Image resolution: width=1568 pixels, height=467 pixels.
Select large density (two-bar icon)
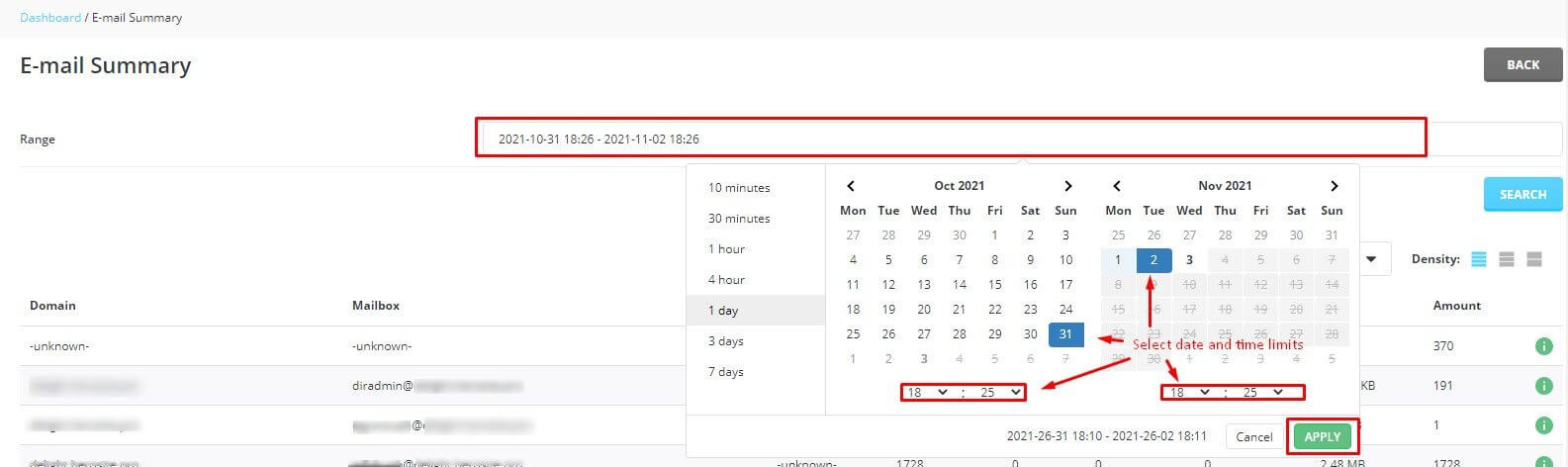(x=1534, y=259)
